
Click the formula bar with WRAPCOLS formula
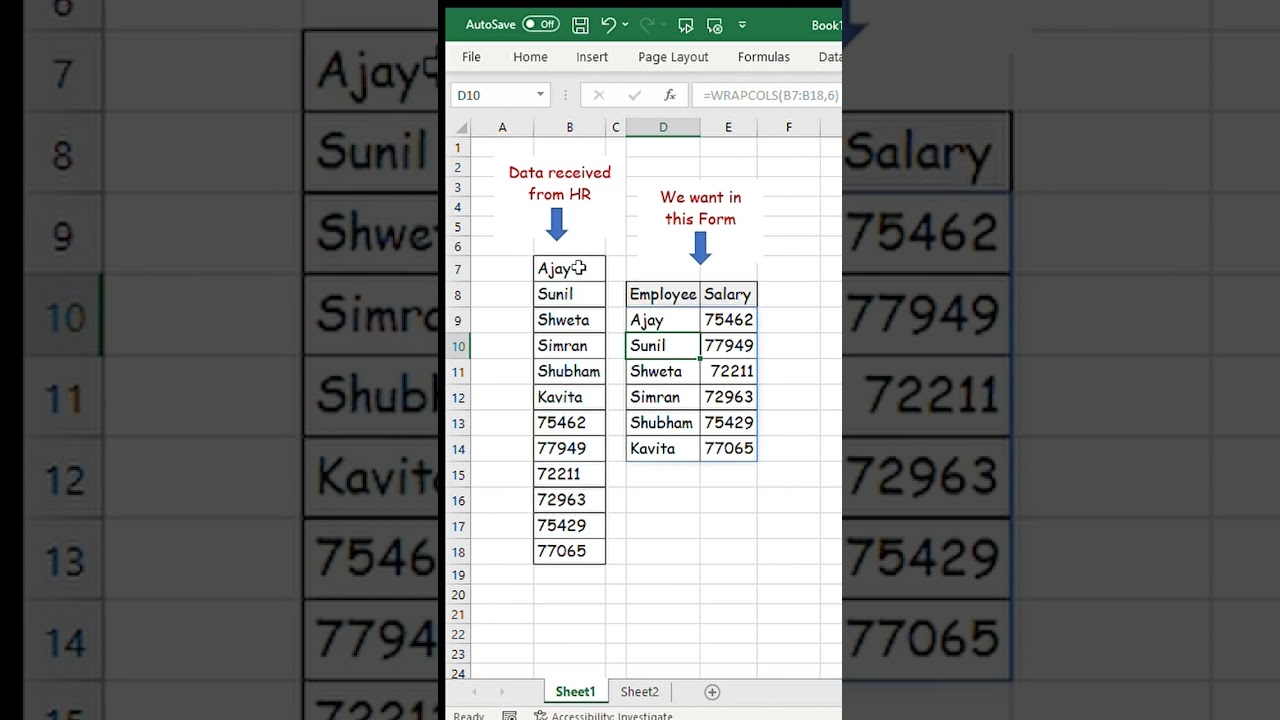point(768,95)
